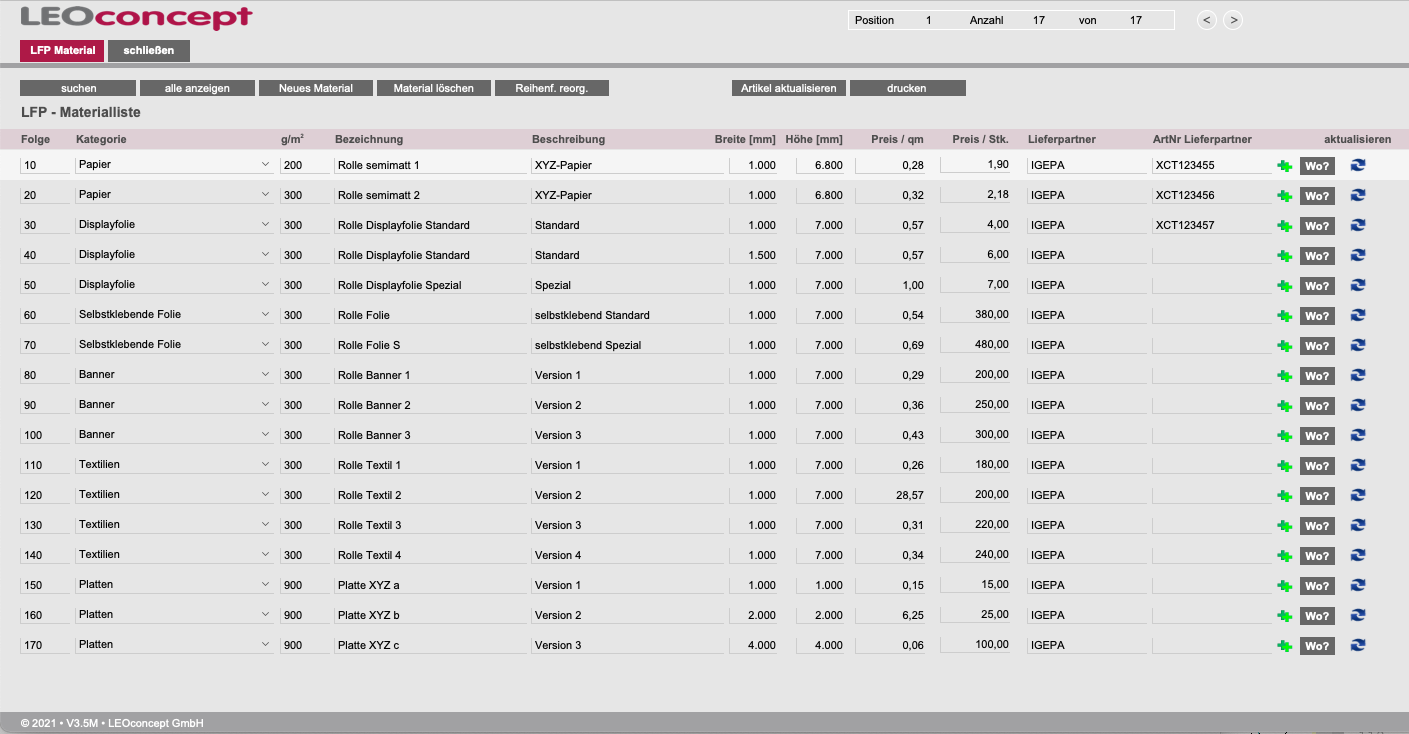Go to previous record with < arrow
The width and height of the screenshot is (1409, 734).
pyautogui.click(x=1207, y=20)
